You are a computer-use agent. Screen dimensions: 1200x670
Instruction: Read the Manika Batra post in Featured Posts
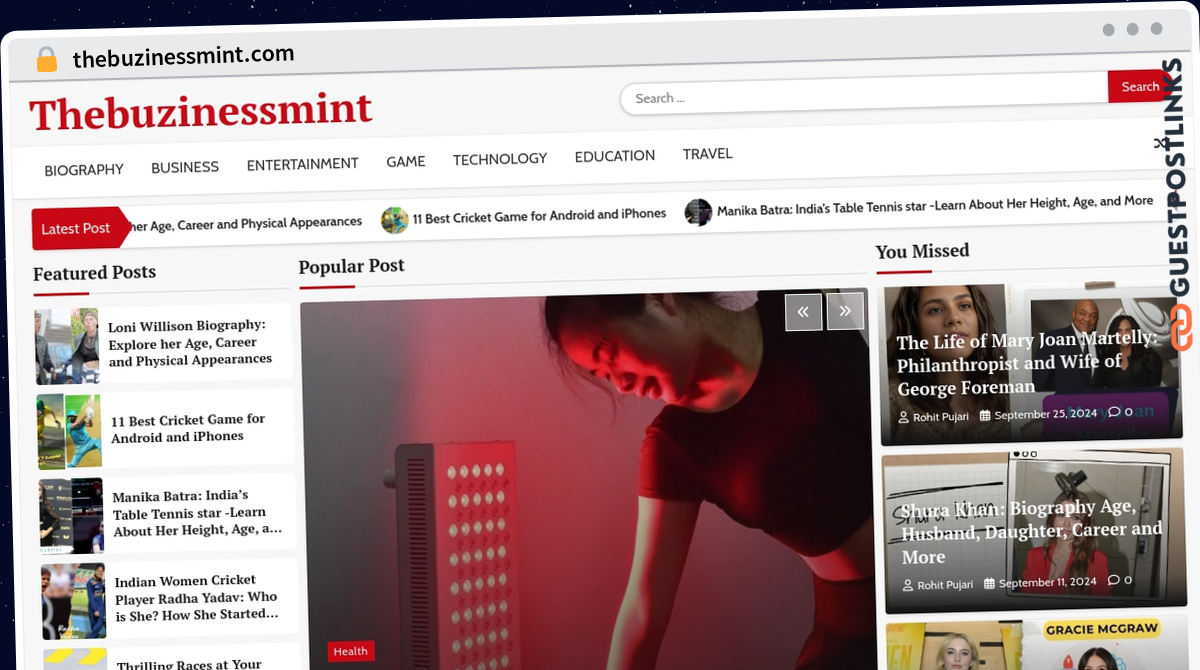click(x=198, y=513)
